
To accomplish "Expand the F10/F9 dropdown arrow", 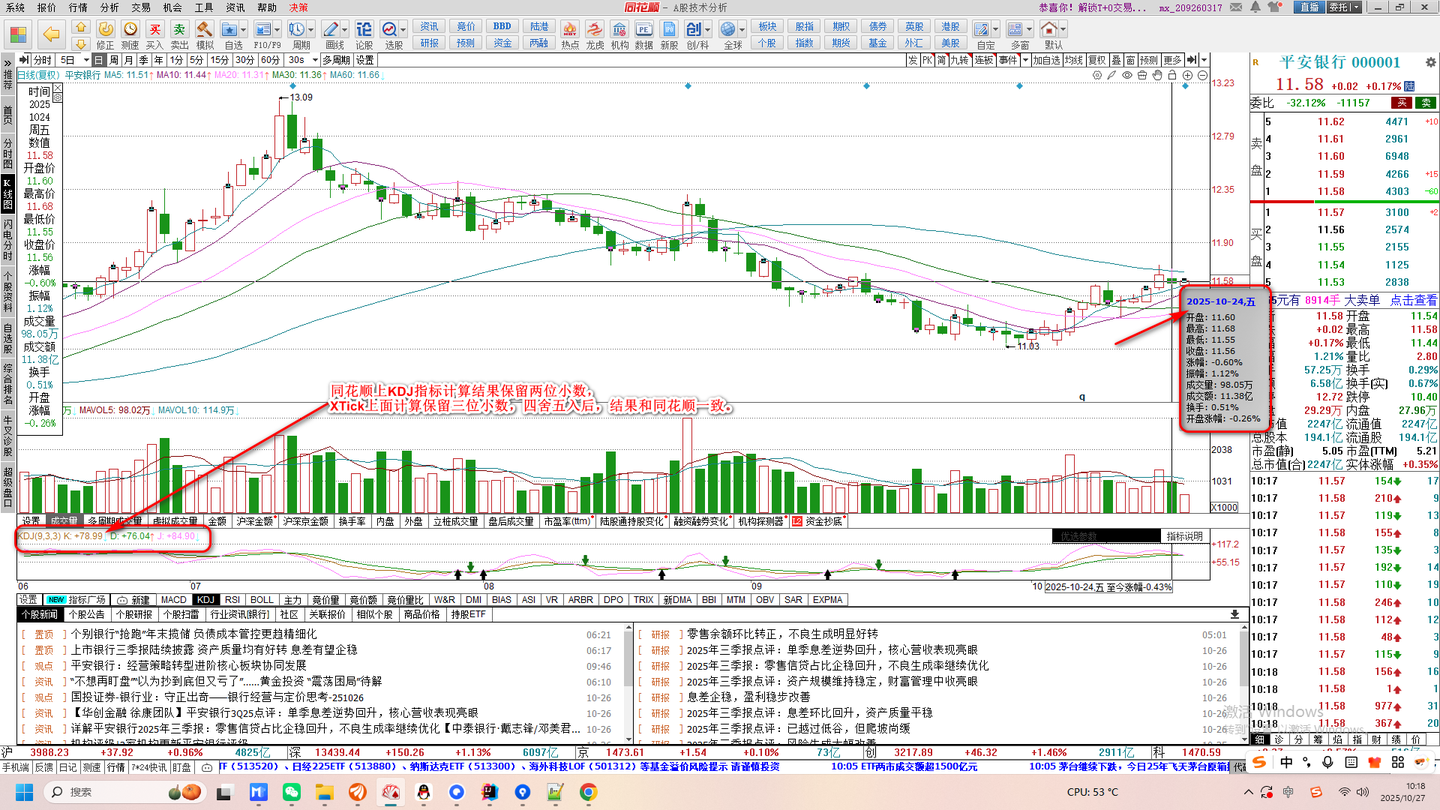I will [277, 30].
